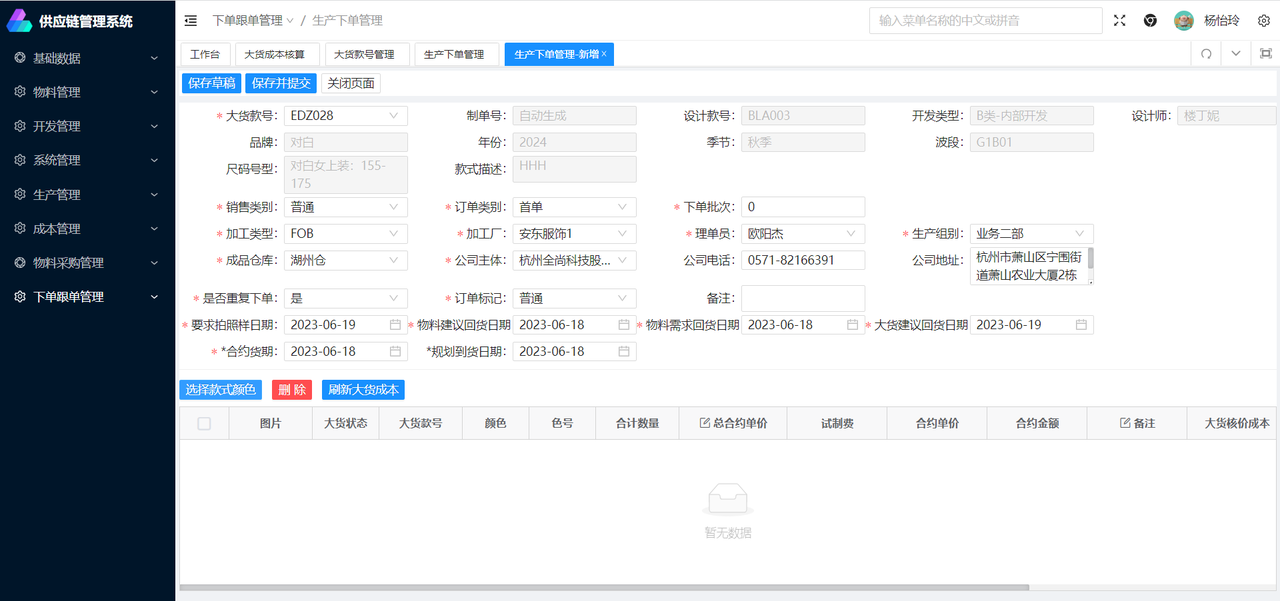The image size is (1280, 601).
Task: Click the refresh page icon in tab bar
Action: point(1206,54)
